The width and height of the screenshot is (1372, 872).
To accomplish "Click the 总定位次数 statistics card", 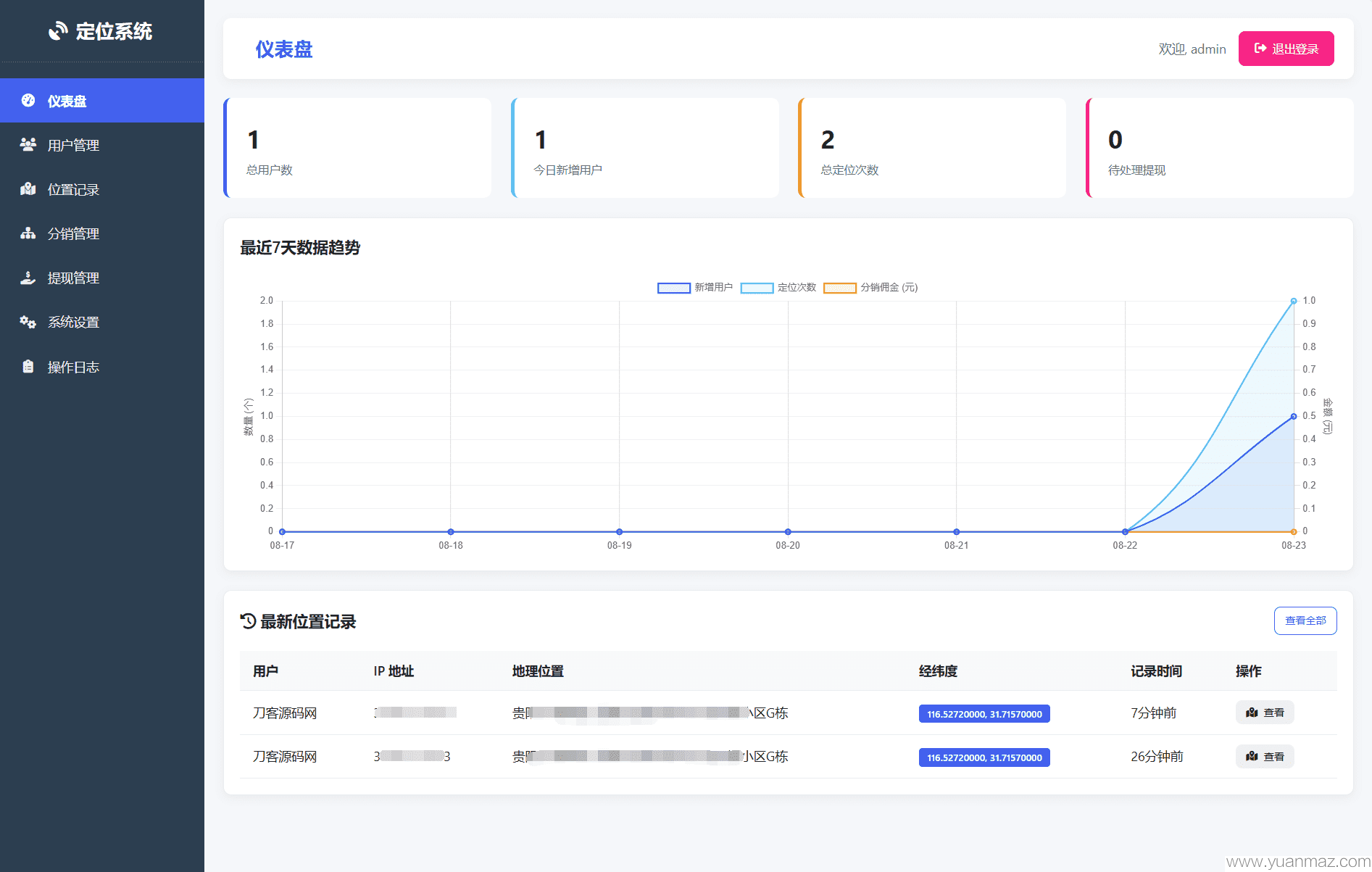I will 932,148.
